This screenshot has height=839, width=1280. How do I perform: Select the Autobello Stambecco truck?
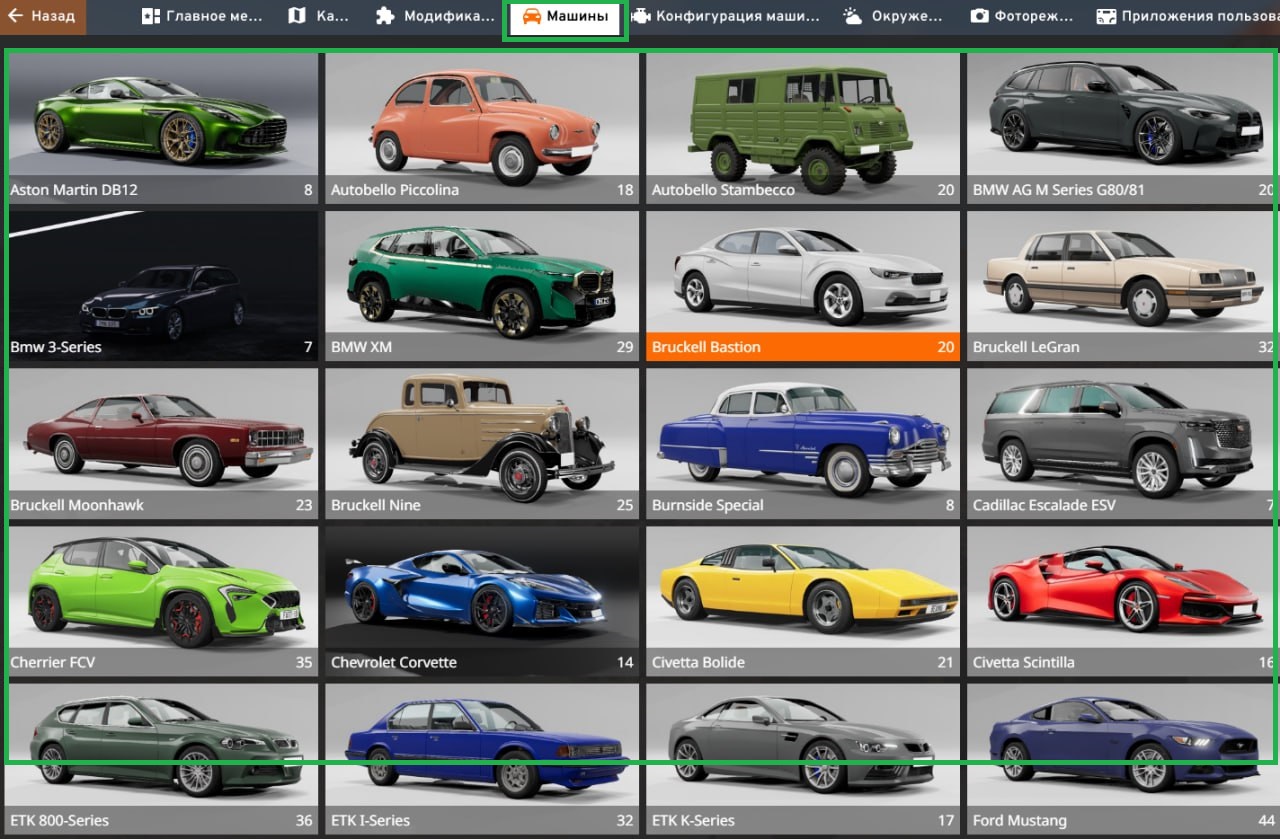point(803,128)
